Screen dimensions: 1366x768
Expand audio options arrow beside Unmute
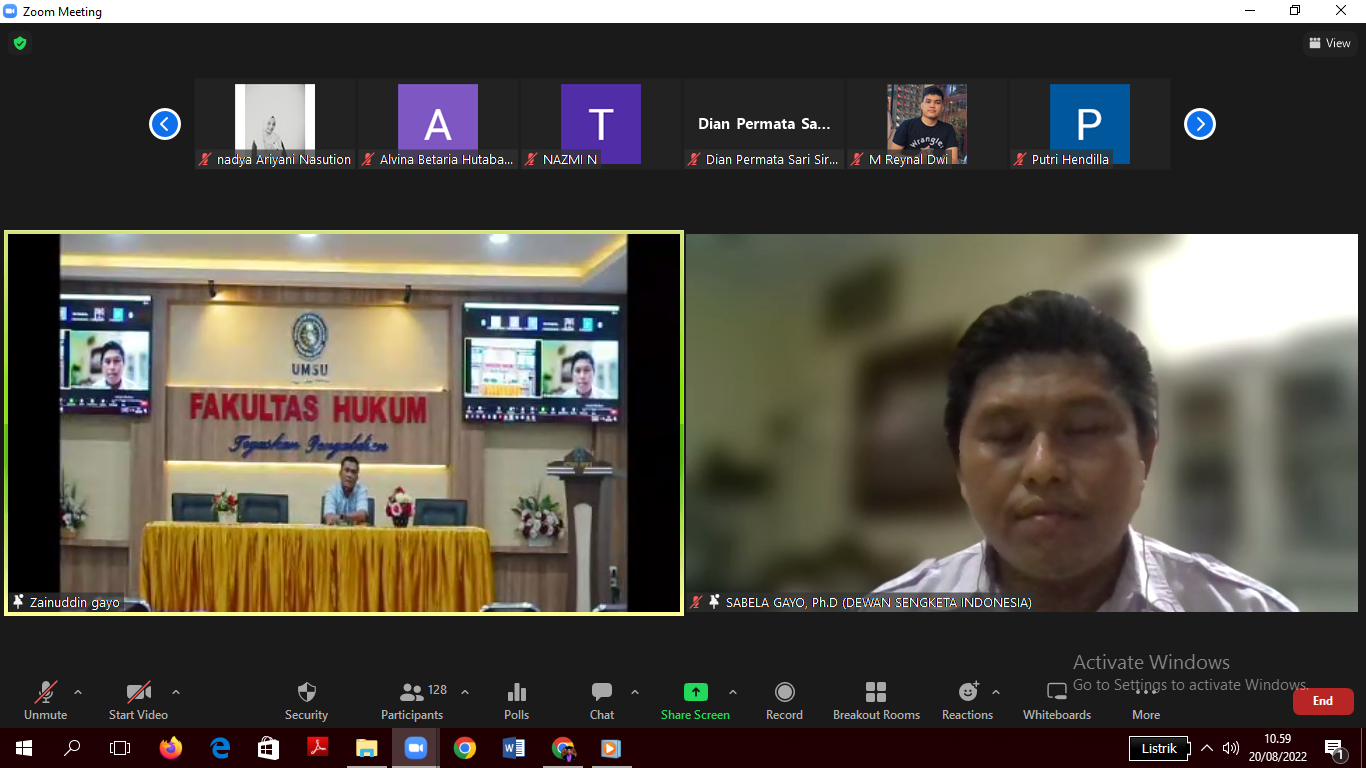coord(78,692)
